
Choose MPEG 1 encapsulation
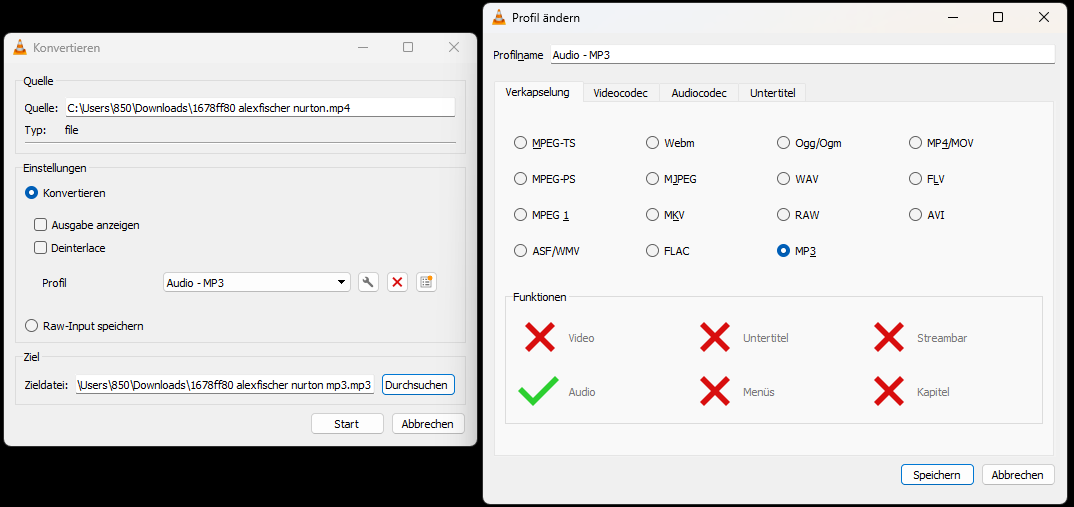coord(520,215)
